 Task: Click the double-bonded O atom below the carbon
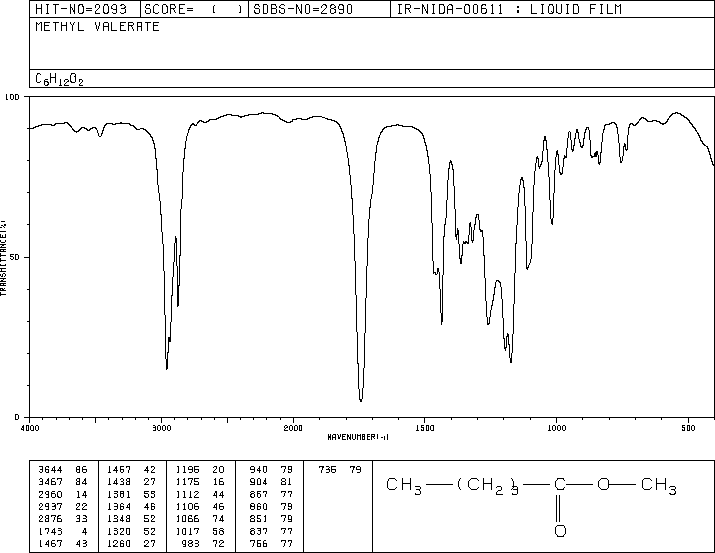coord(560,530)
